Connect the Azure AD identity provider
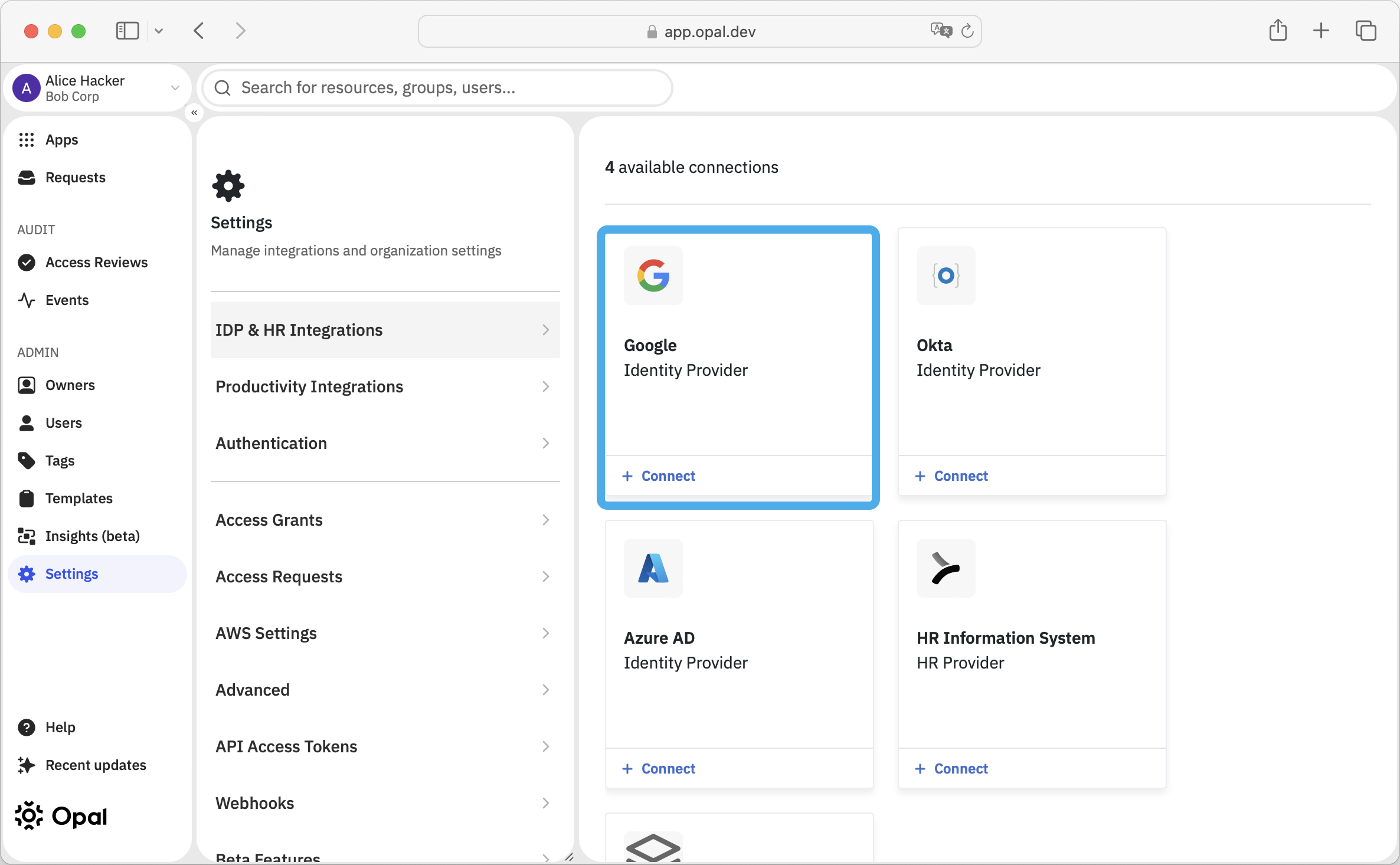The width and height of the screenshot is (1400, 865). pos(659,769)
